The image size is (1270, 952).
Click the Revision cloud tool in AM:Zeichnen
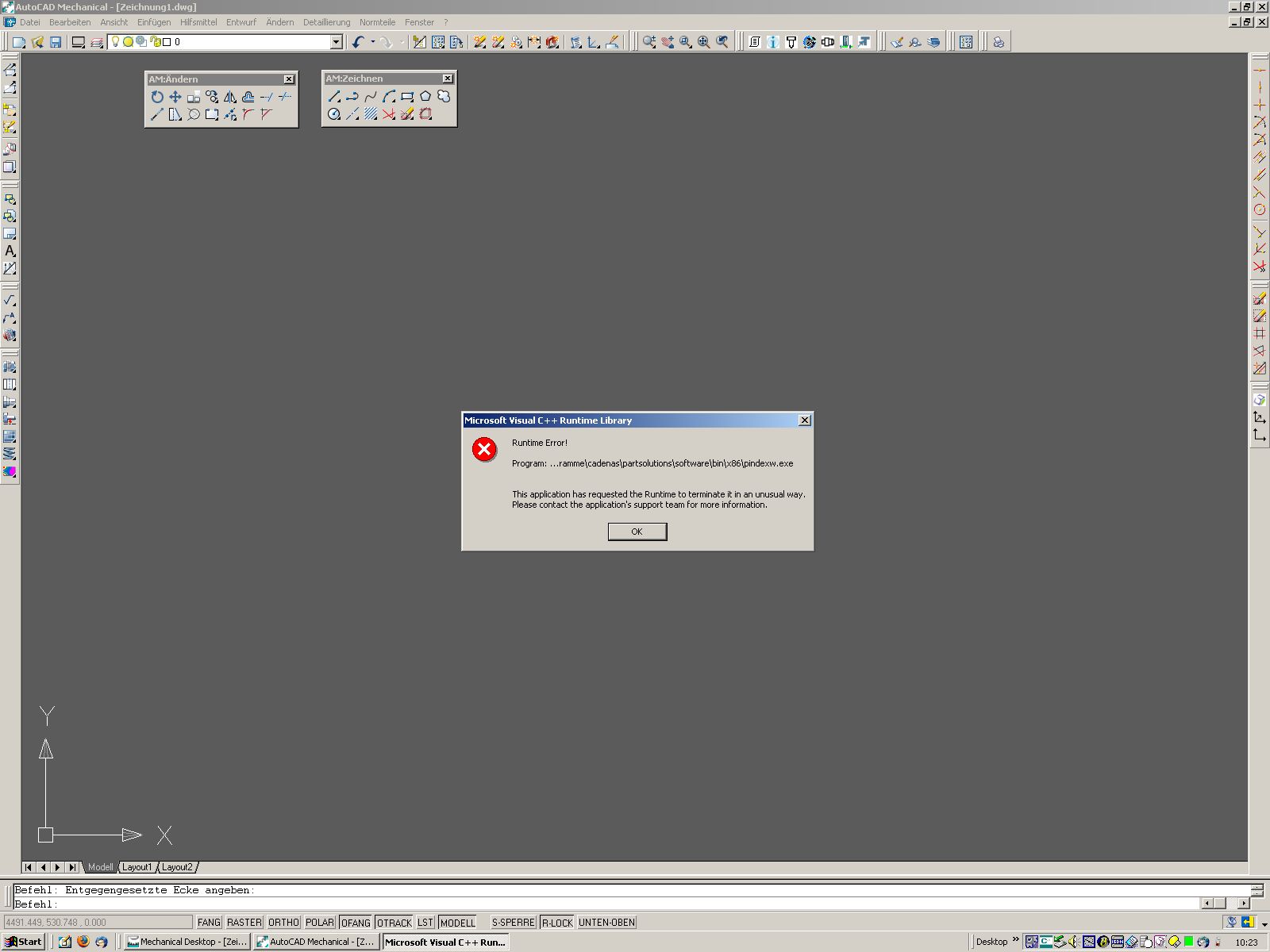pyautogui.click(x=444, y=97)
